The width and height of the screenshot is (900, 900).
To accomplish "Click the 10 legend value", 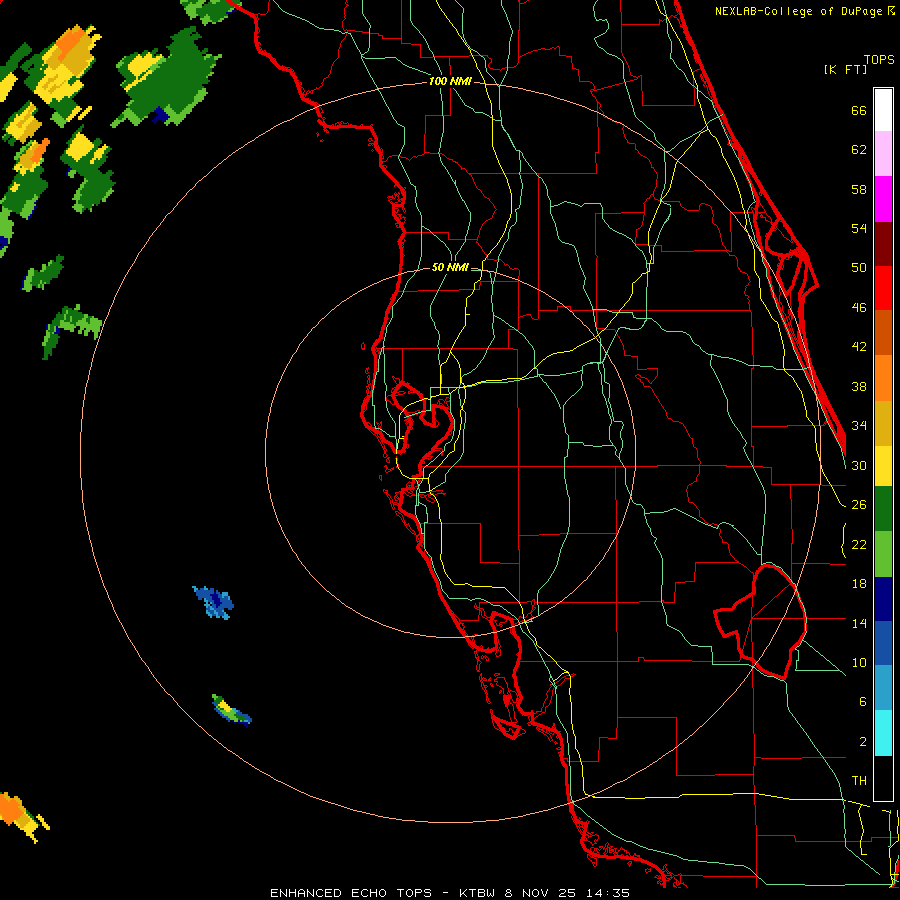I will [x=859, y=663].
